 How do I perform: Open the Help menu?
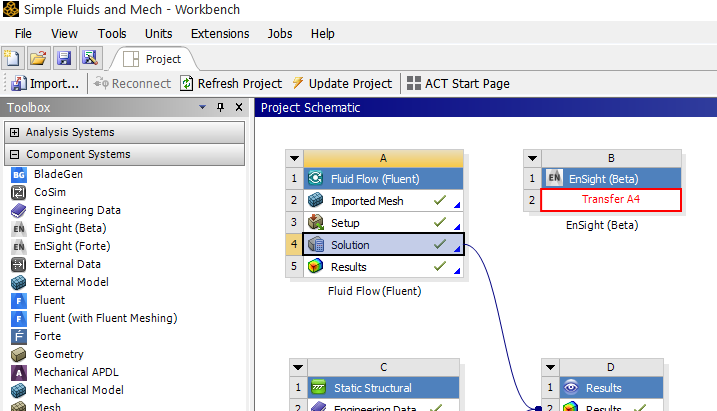click(x=323, y=34)
